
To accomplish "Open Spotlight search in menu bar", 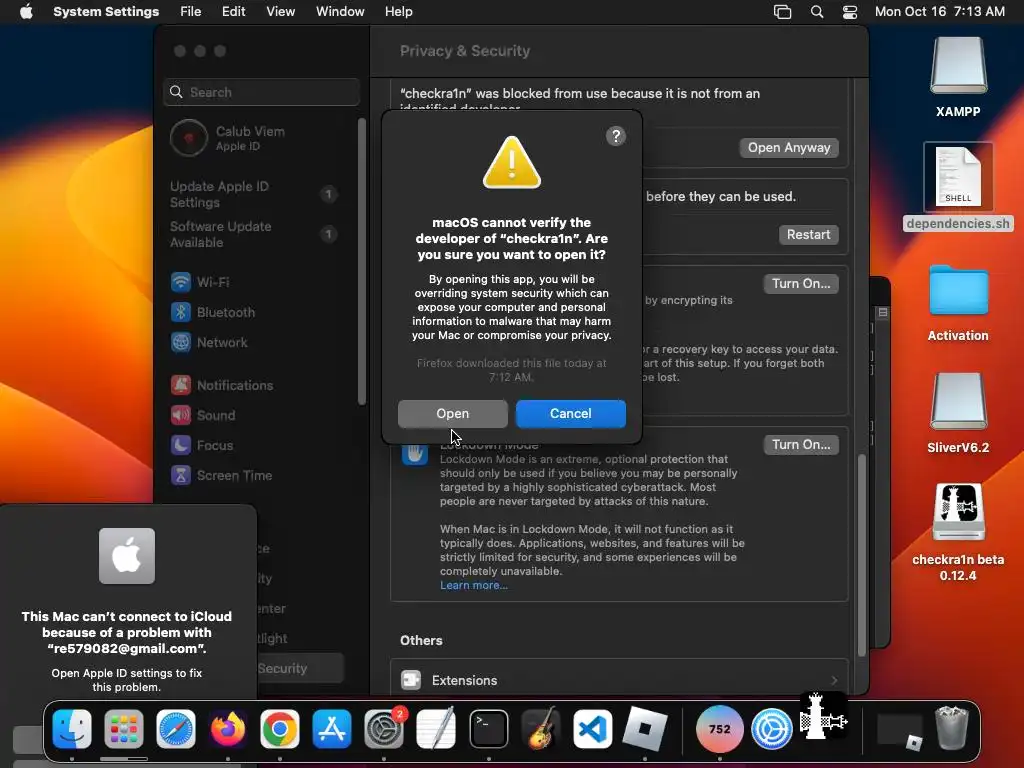I will click(x=817, y=12).
